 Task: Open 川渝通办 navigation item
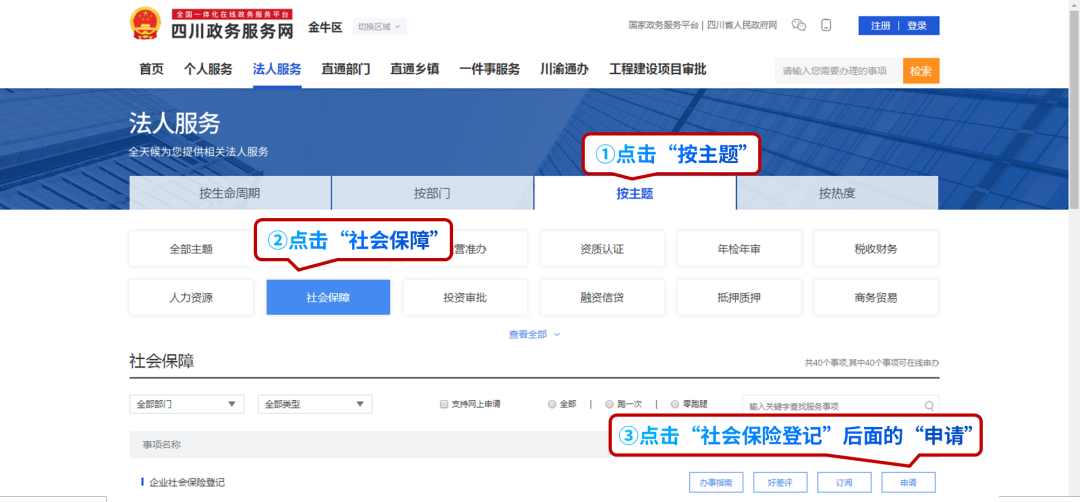[x=565, y=69]
